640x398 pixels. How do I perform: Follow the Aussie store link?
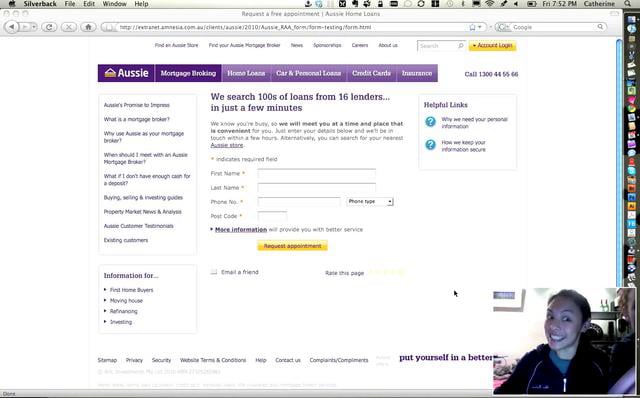[227, 145]
